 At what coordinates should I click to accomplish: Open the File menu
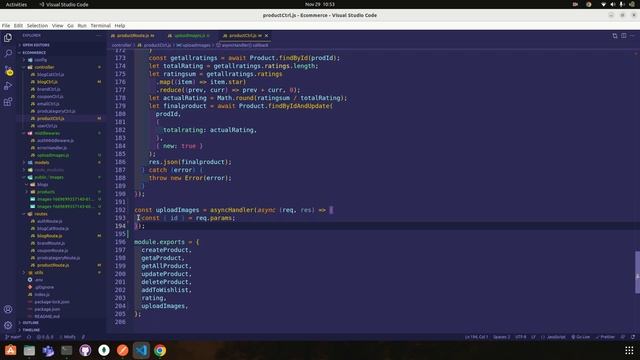pos(6,25)
